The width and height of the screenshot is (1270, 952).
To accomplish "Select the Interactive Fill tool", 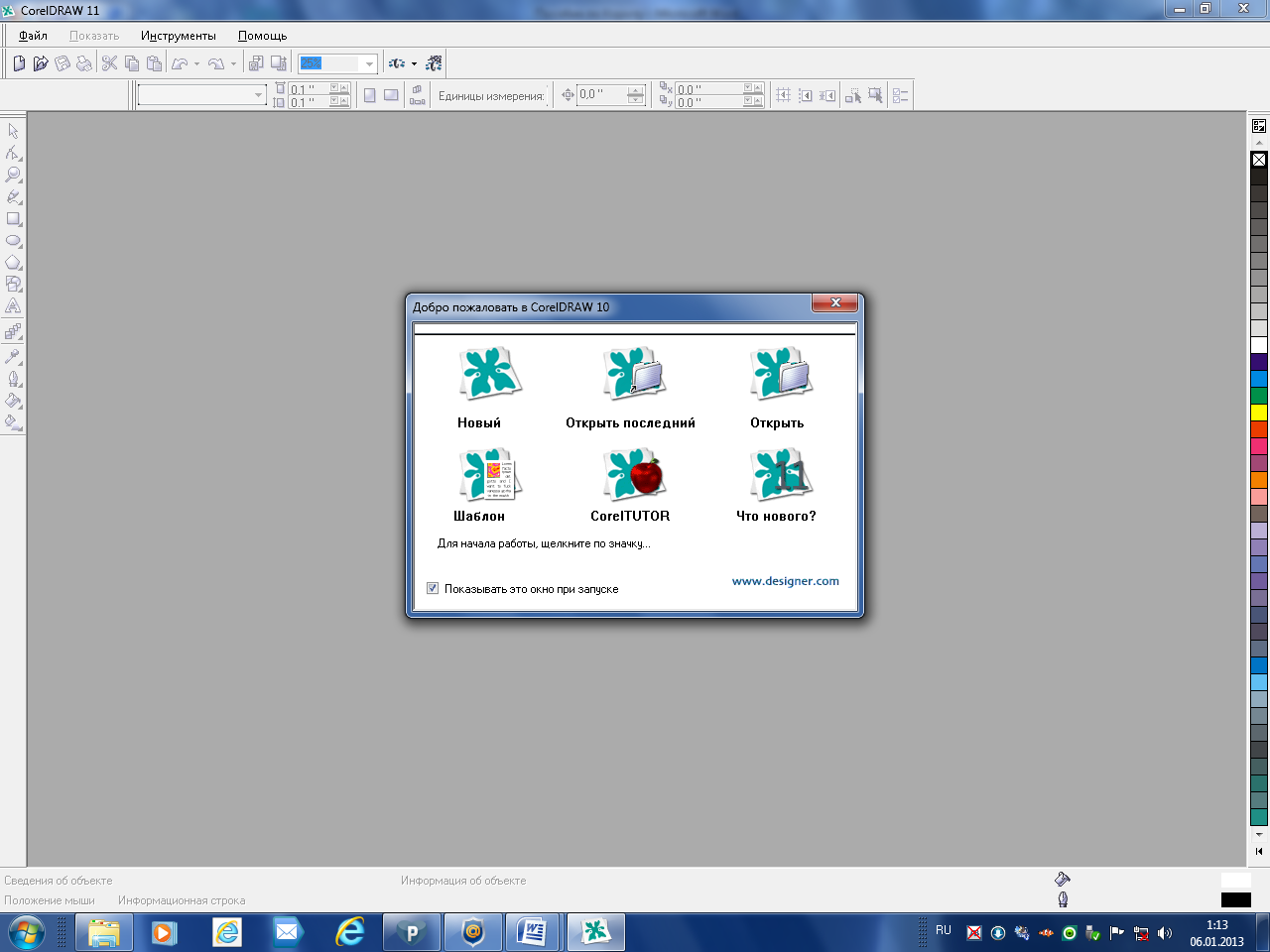I will 13,422.
